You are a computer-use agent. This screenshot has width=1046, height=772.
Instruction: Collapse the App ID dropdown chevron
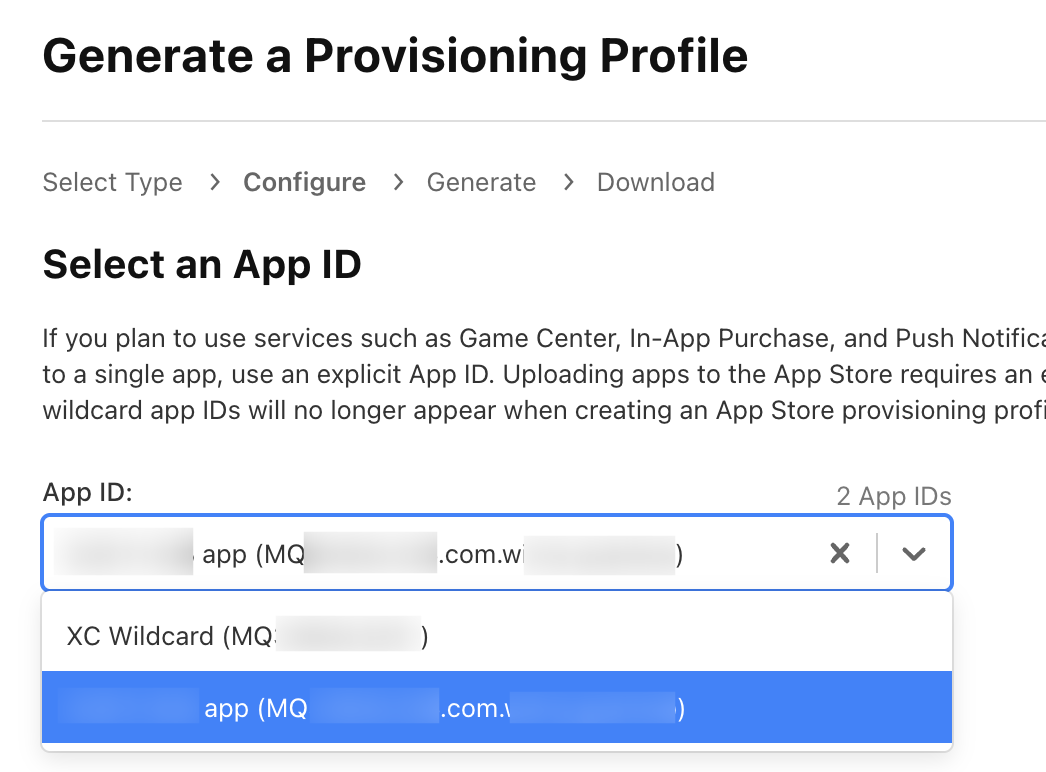click(913, 553)
